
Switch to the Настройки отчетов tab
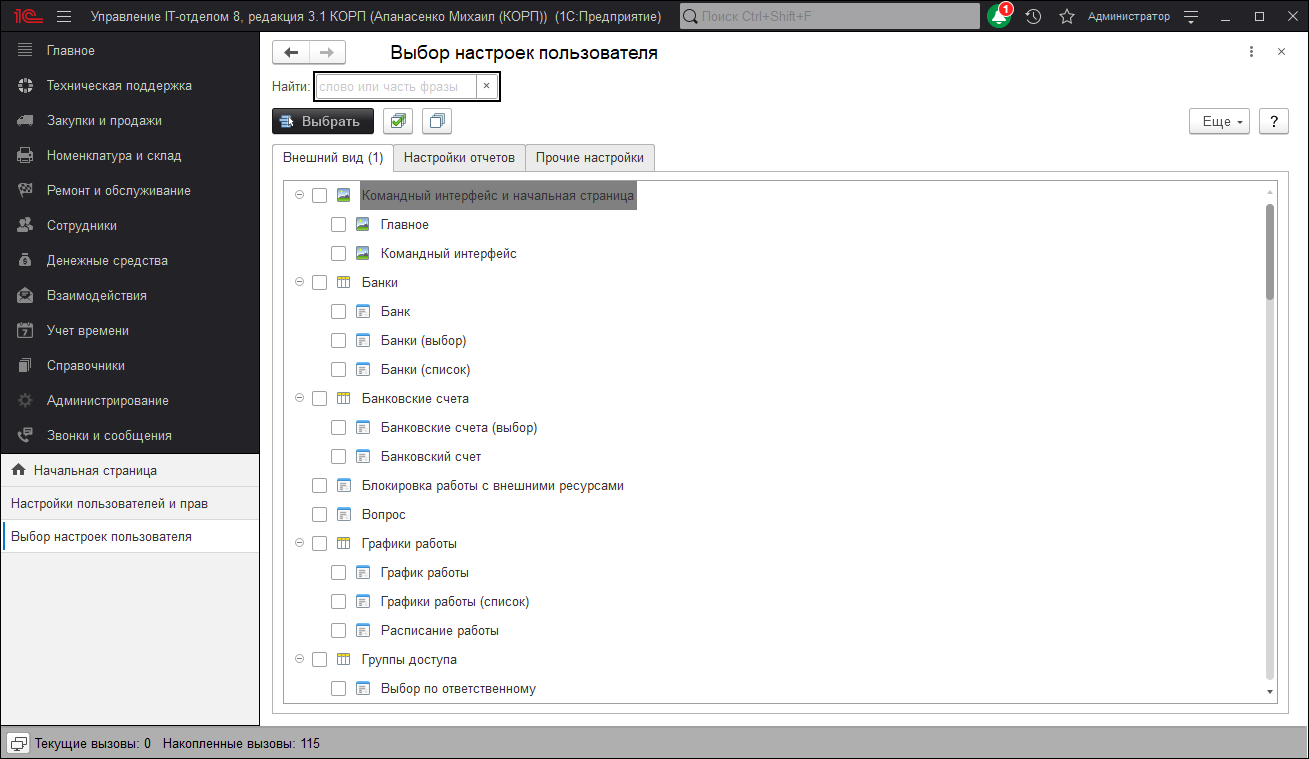coord(459,158)
